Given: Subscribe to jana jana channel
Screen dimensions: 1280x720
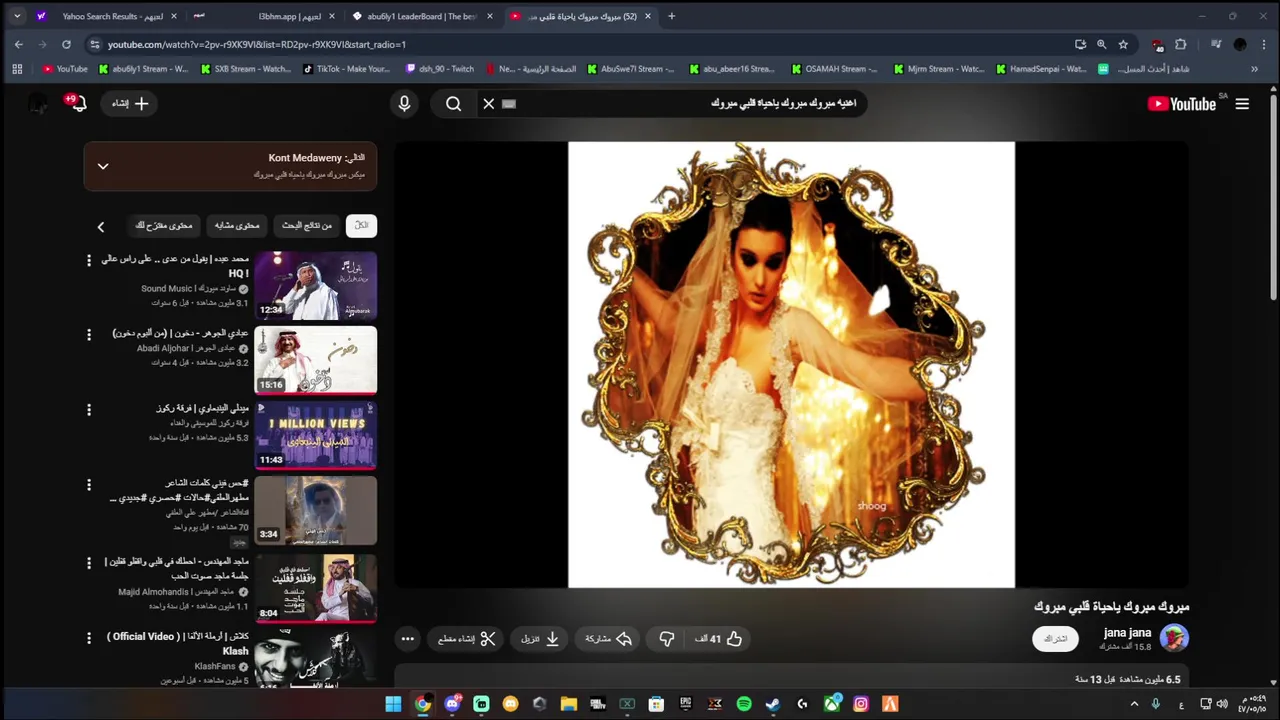Looking at the screenshot, I should click(x=1055, y=639).
